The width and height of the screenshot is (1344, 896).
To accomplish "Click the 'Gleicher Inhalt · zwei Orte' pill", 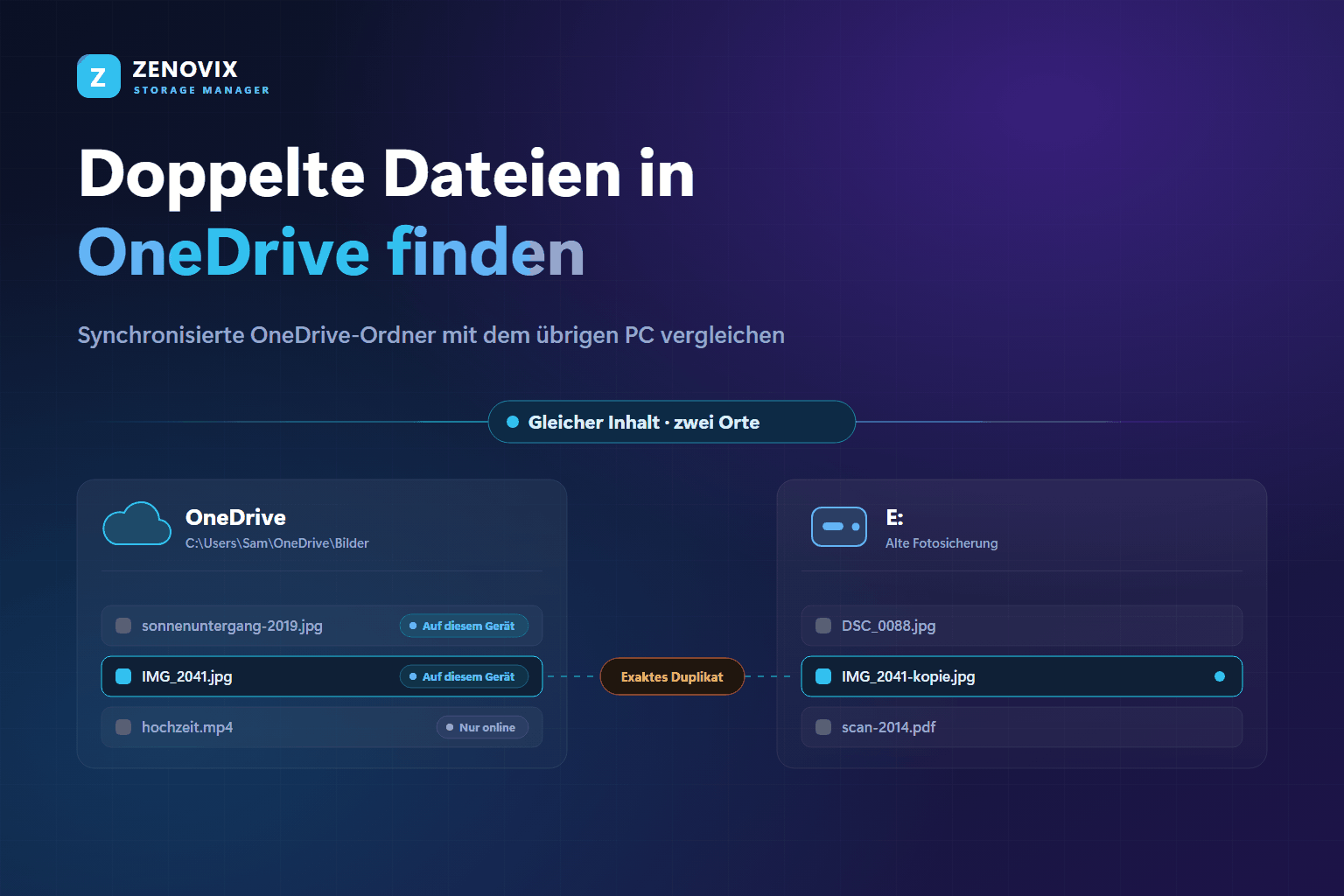I will (671, 422).
